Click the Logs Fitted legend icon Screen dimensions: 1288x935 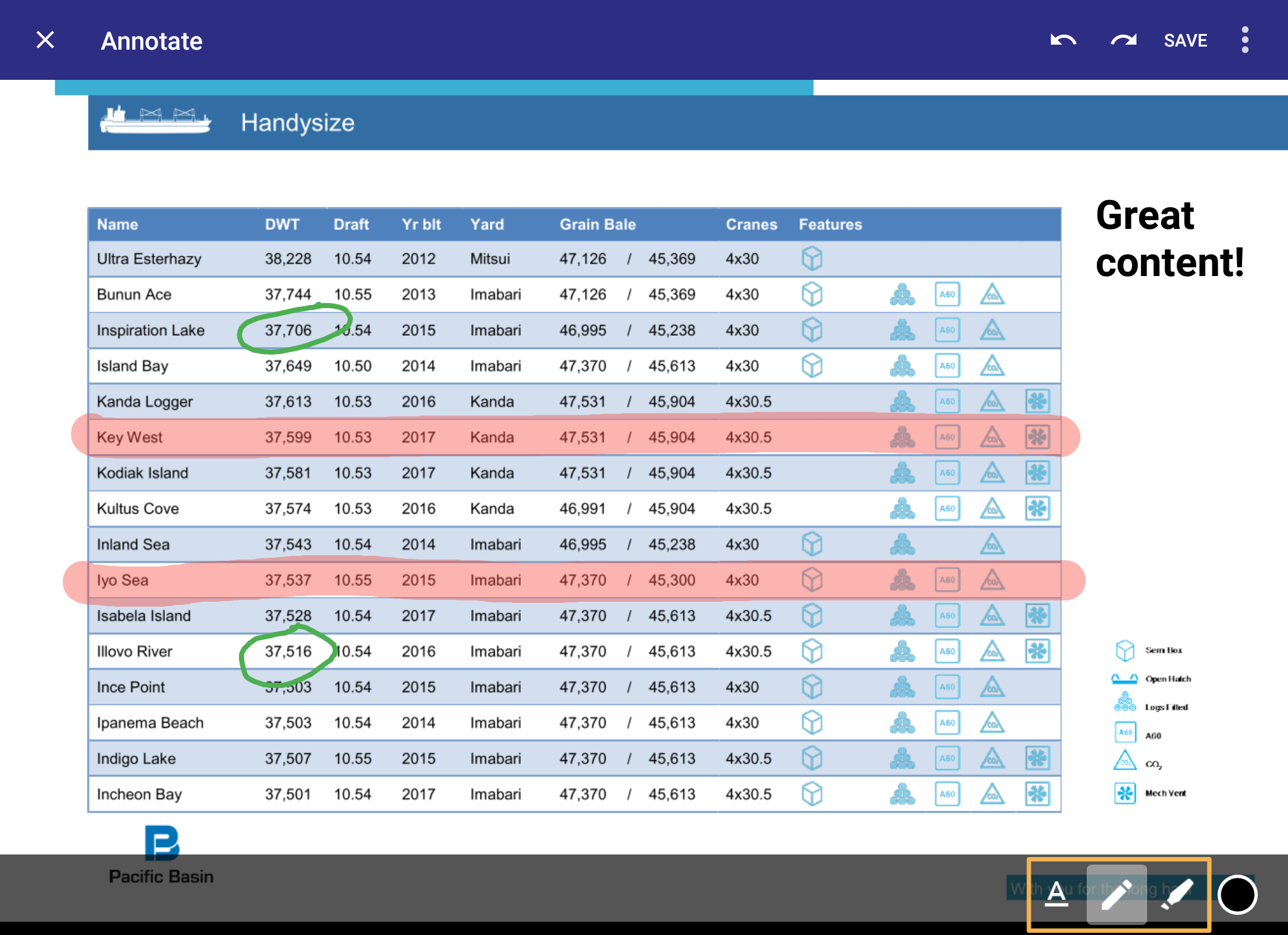(1125, 702)
